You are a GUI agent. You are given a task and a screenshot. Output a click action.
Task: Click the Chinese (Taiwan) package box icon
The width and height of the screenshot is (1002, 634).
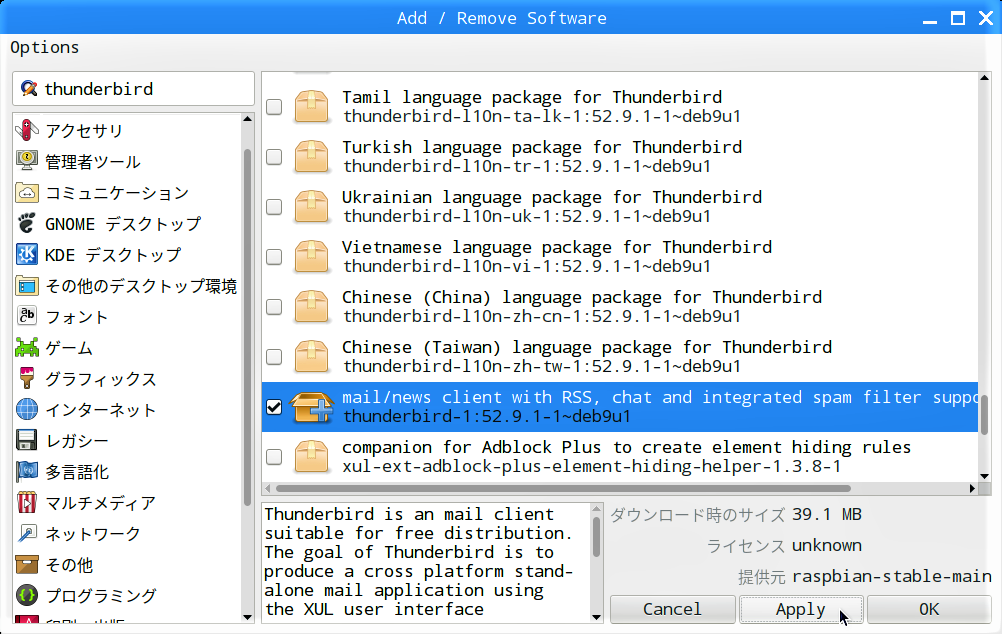(x=311, y=357)
